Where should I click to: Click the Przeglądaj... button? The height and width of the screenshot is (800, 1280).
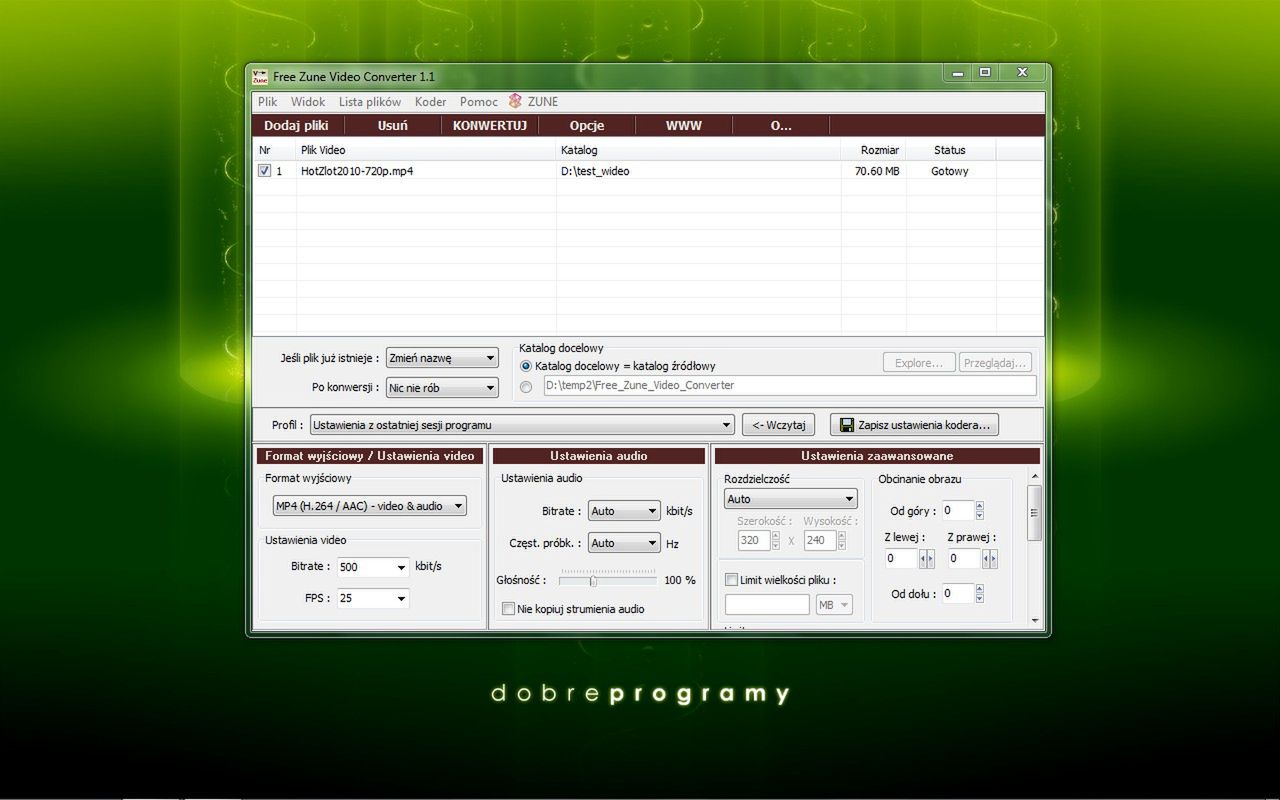(x=994, y=363)
